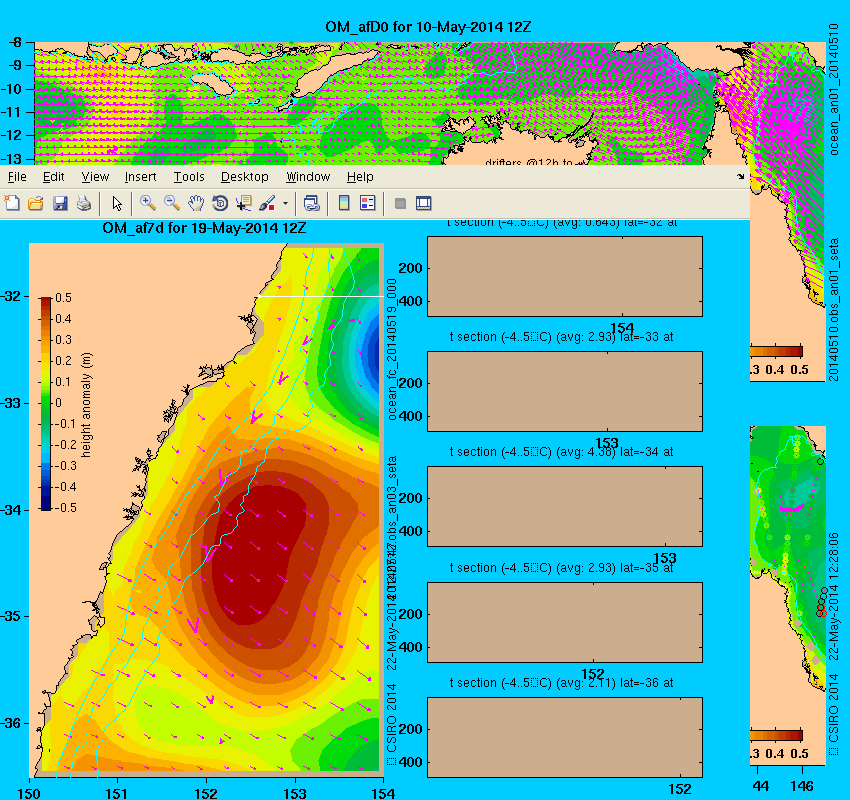The width and height of the screenshot is (850, 800).
Task: Click the t section panel for lat=-36
Action: [565, 737]
